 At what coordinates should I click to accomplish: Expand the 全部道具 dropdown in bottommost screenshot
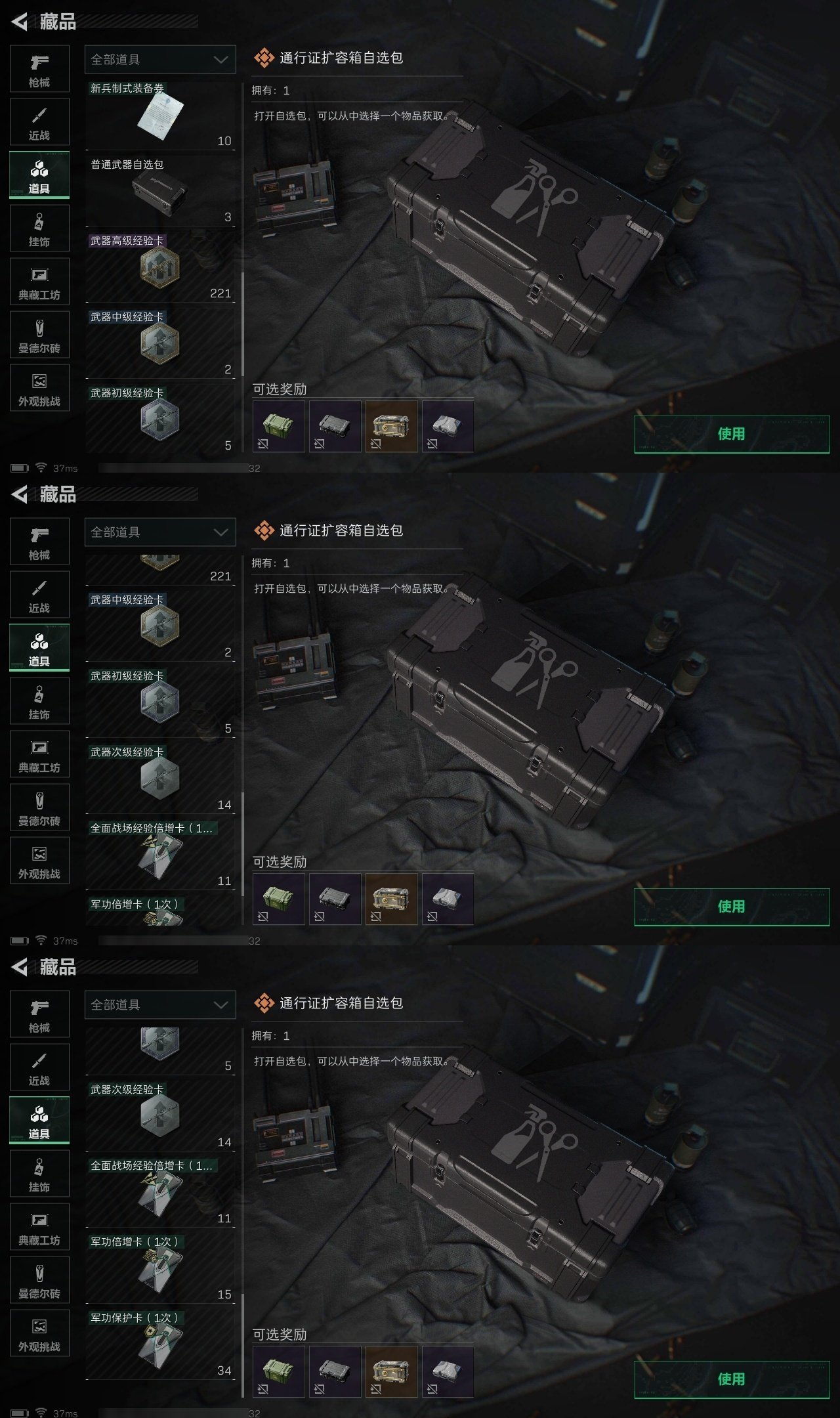tap(160, 1004)
